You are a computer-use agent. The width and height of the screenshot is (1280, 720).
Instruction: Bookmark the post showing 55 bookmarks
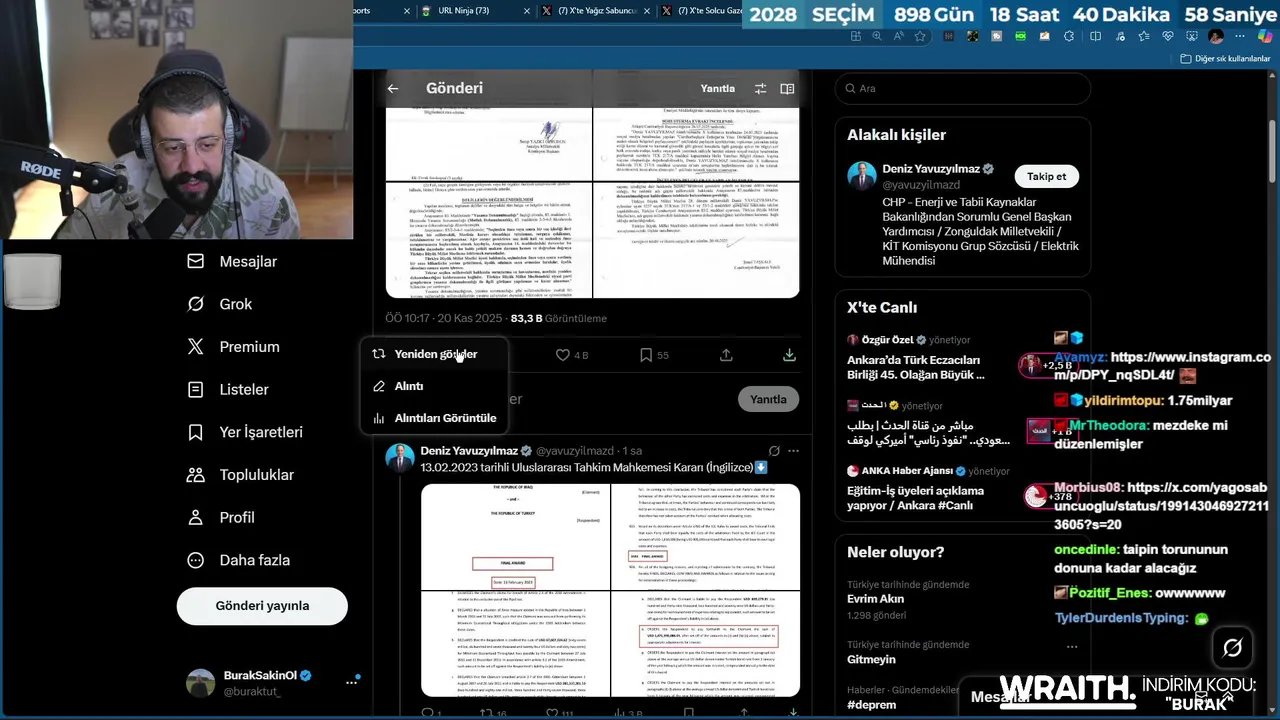[655, 355]
